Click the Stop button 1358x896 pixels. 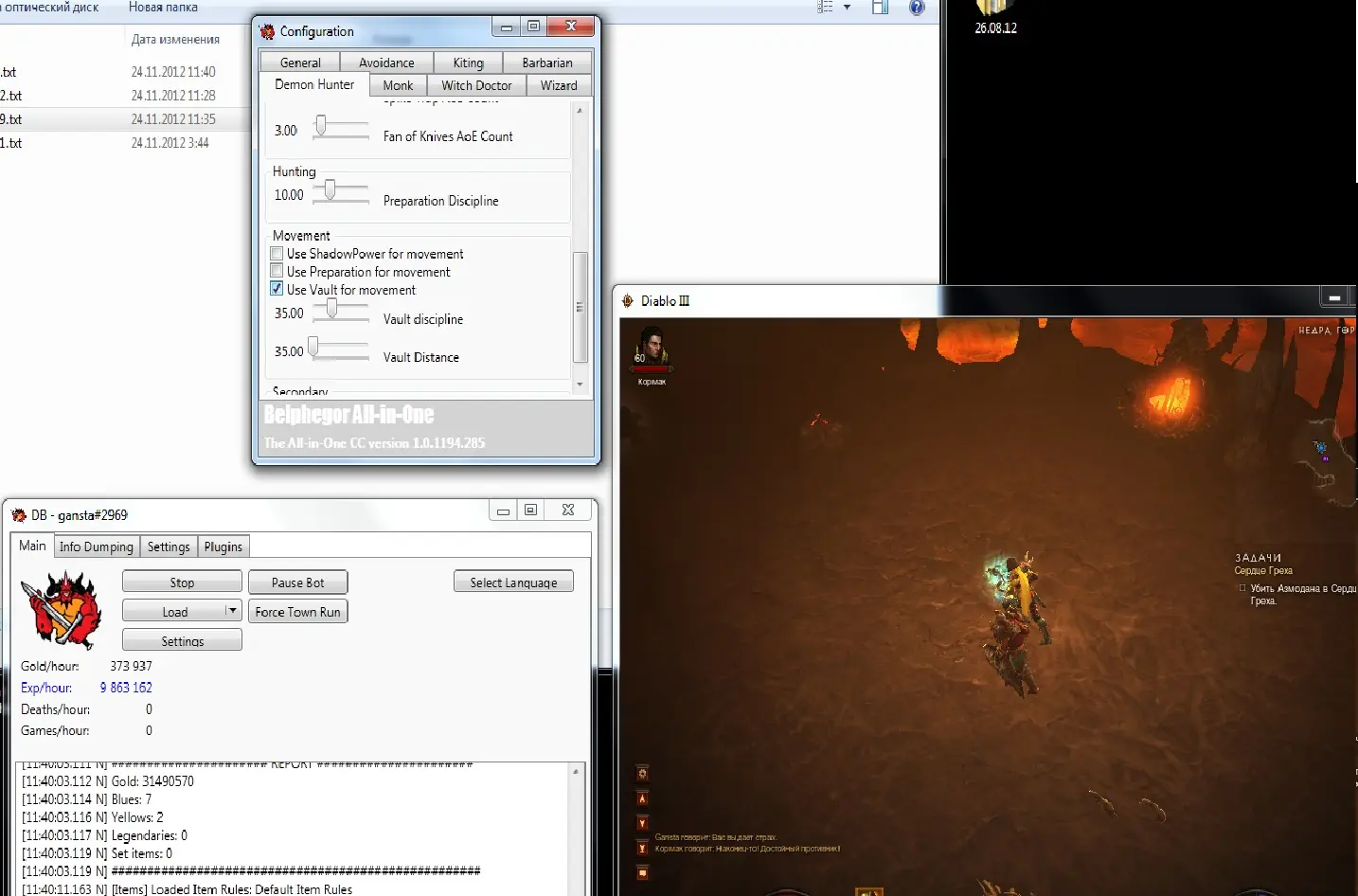[x=182, y=582]
